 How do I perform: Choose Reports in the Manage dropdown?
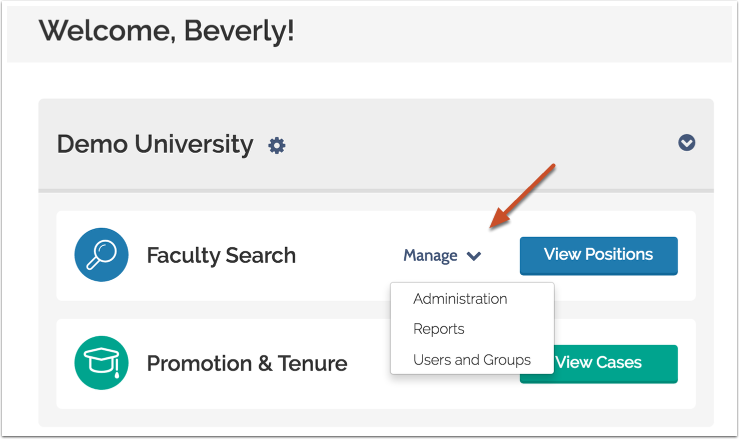[x=439, y=329]
